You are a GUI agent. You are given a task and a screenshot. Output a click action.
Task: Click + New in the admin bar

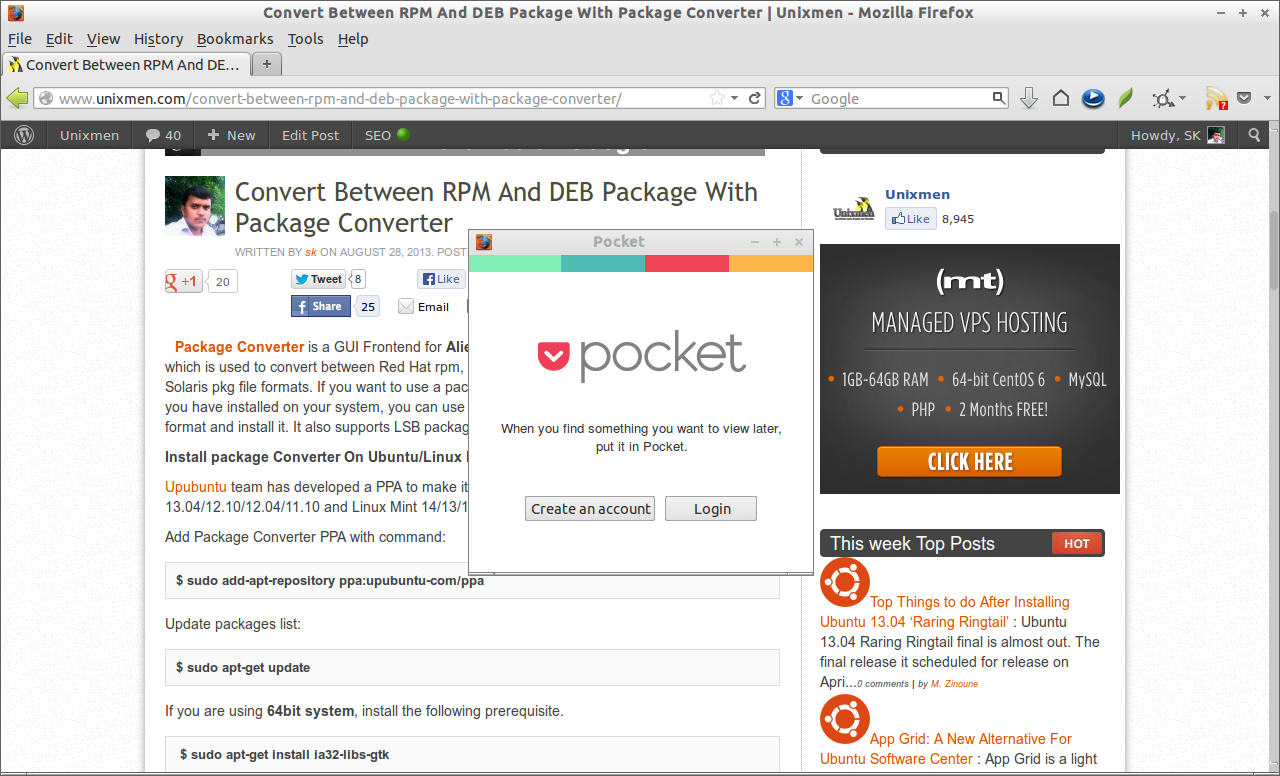pyautogui.click(x=231, y=135)
